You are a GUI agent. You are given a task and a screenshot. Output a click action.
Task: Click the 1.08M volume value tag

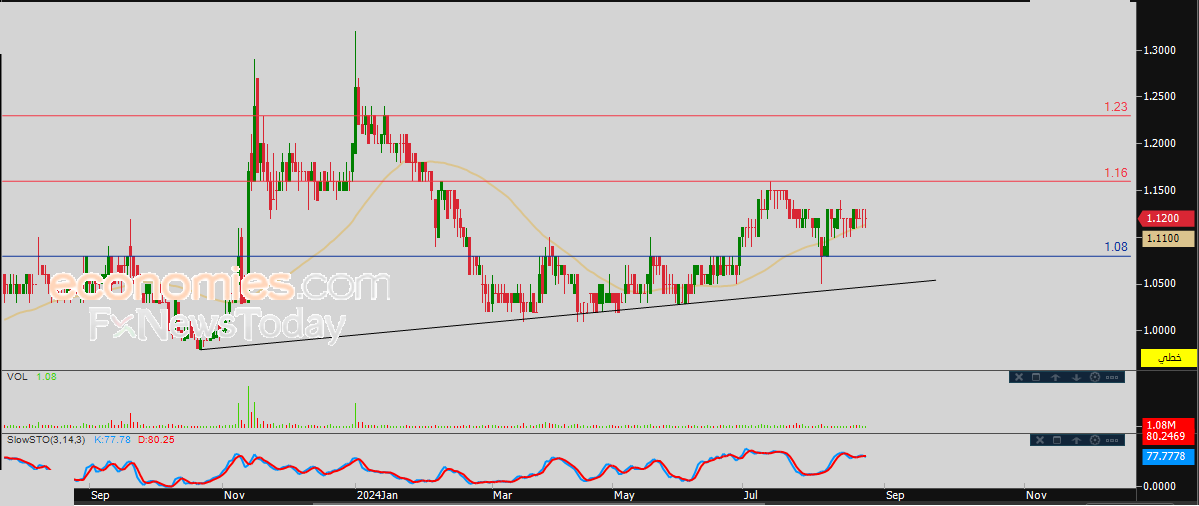coord(1168,425)
